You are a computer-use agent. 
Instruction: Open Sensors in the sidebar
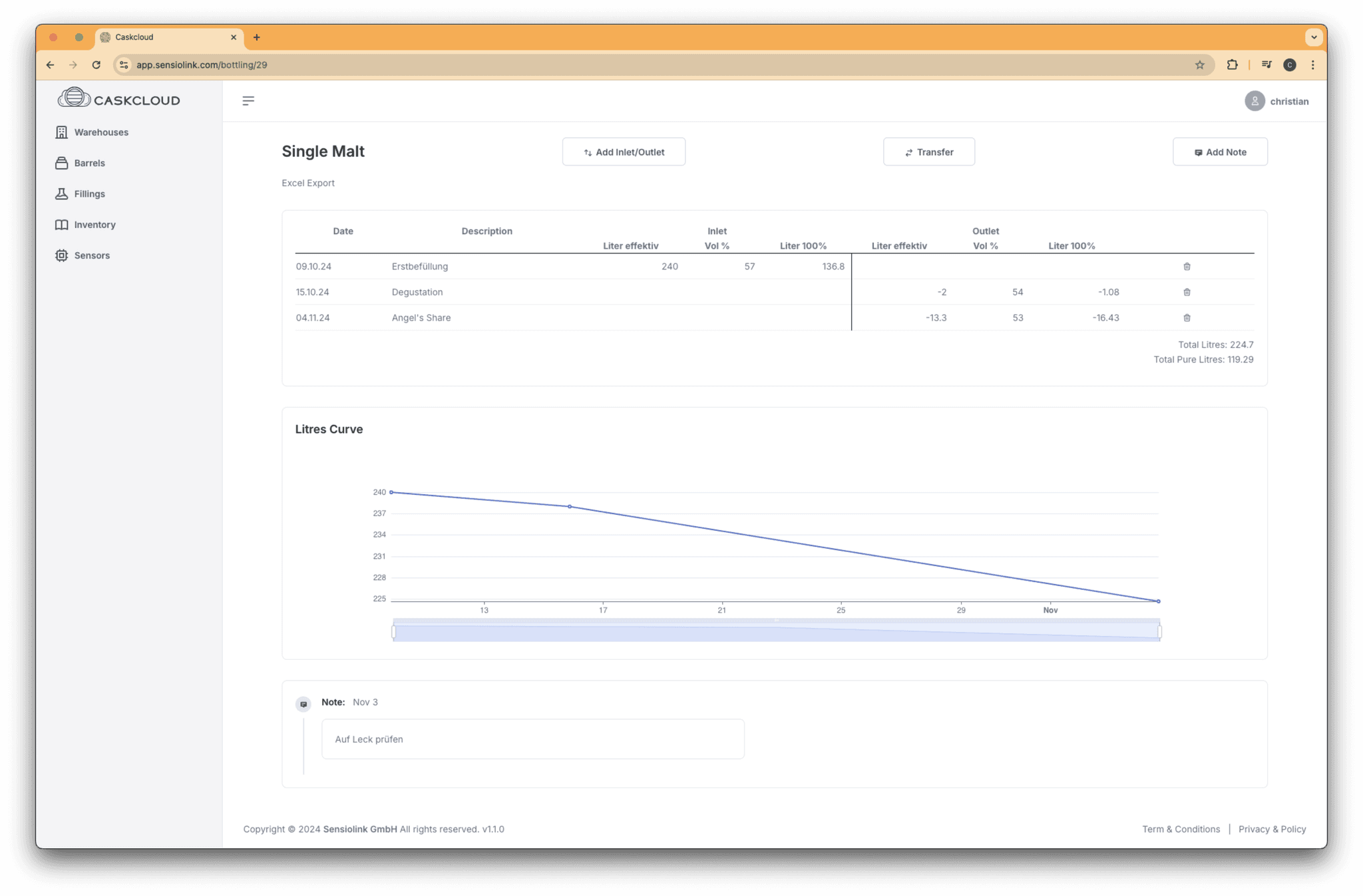(x=83, y=255)
